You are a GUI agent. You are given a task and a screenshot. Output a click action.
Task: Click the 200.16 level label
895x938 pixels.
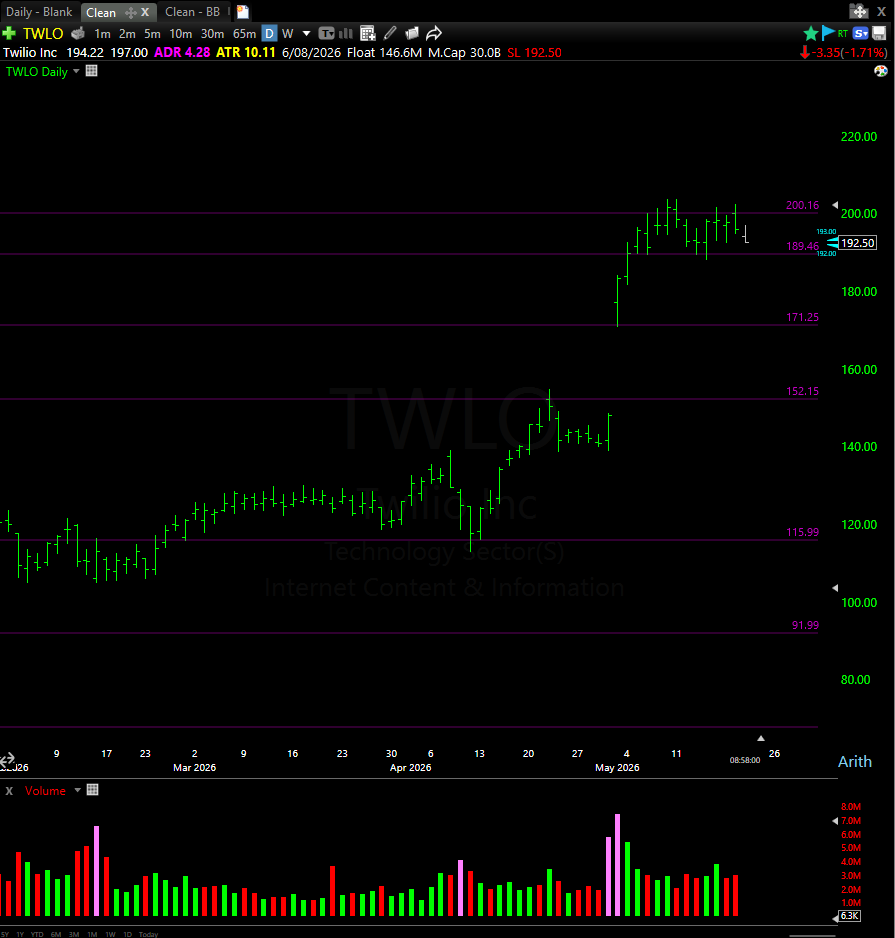pos(802,205)
